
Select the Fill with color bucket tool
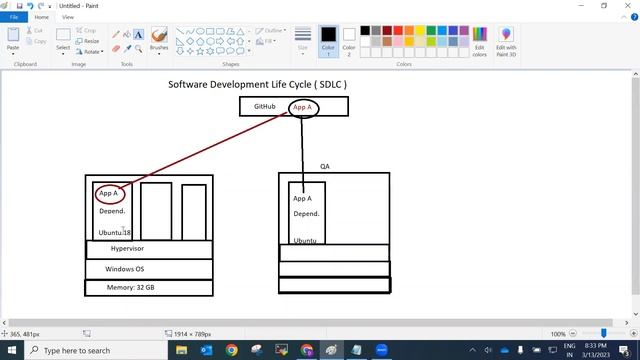click(127, 35)
